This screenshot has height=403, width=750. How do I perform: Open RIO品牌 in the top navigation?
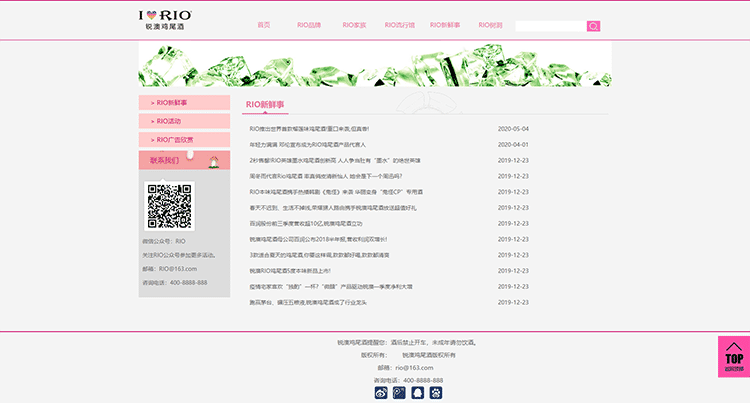point(309,25)
